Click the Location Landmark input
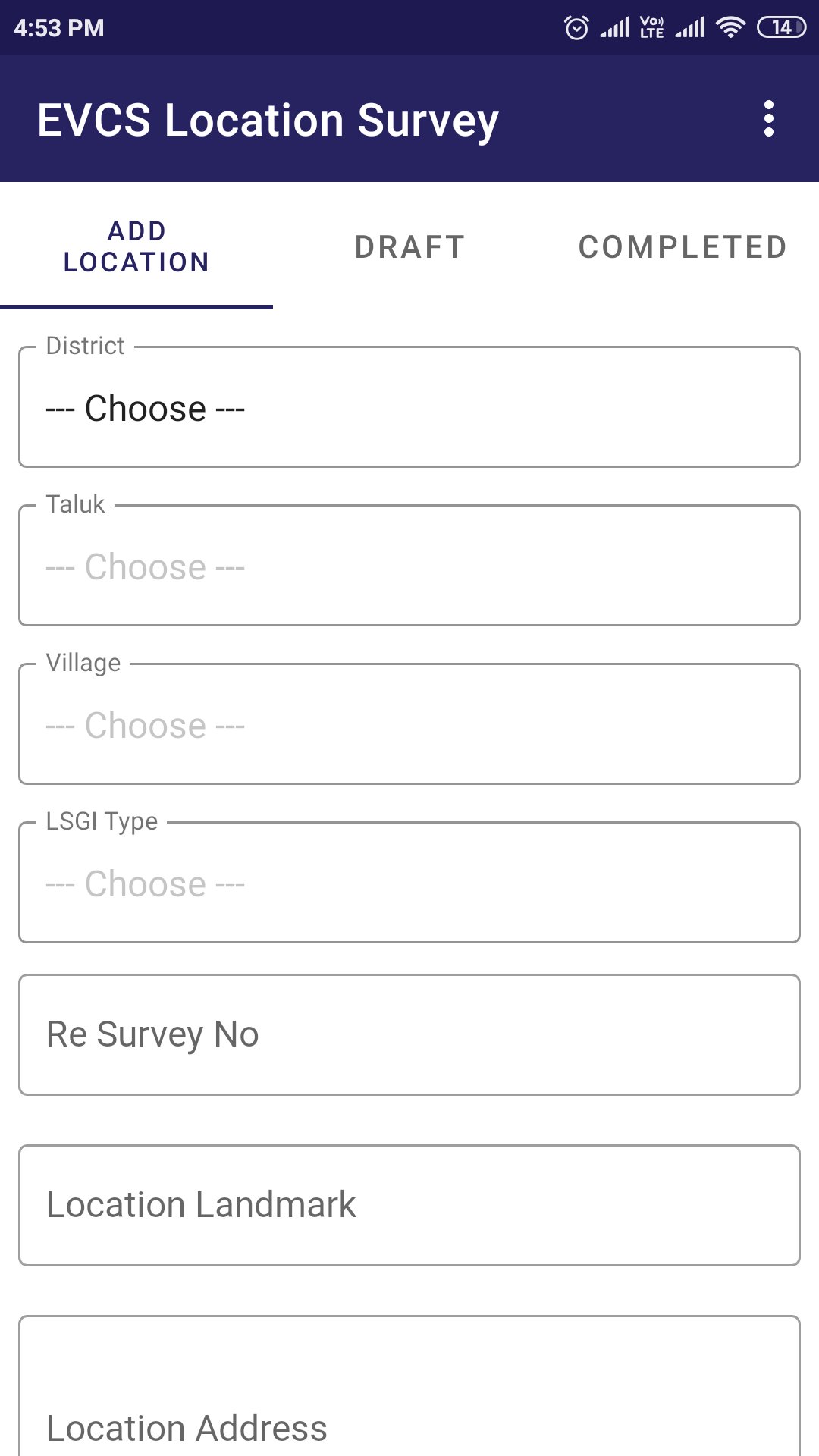The width and height of the screenshot is (819, 1456). [409, 1205]
